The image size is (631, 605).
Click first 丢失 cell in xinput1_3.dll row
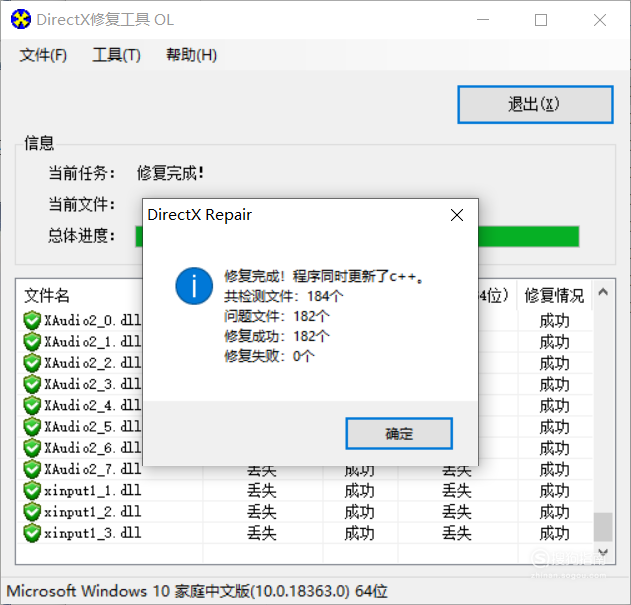pyautogui.click(x=262, y=534)
